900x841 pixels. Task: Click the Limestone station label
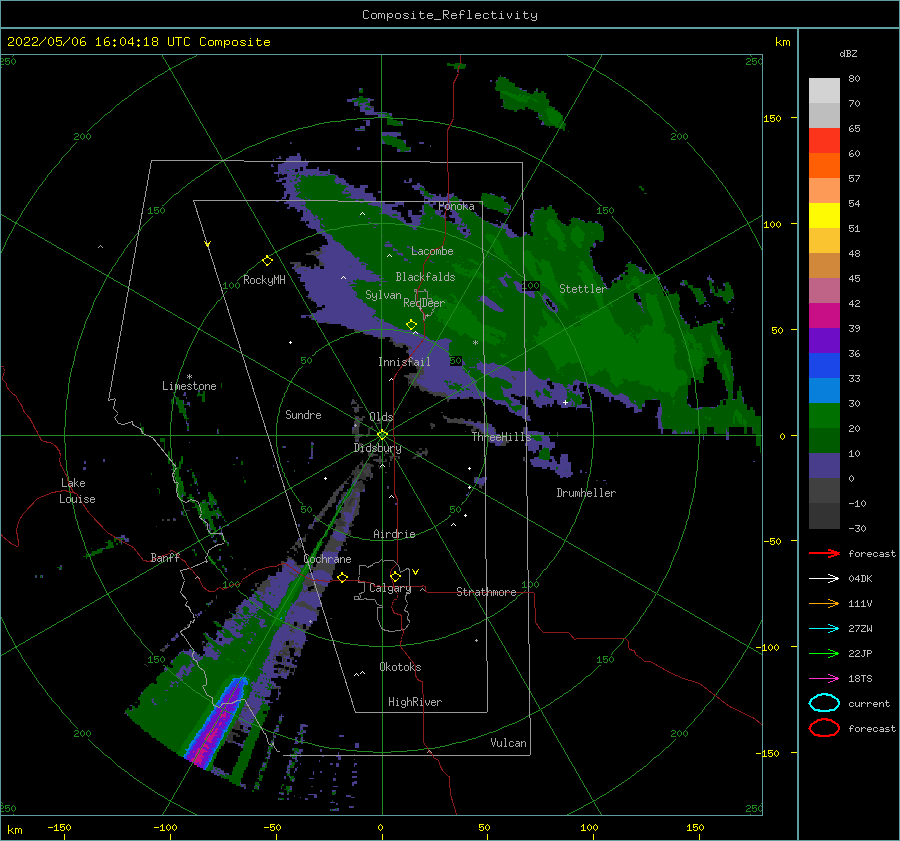point(189,386)
